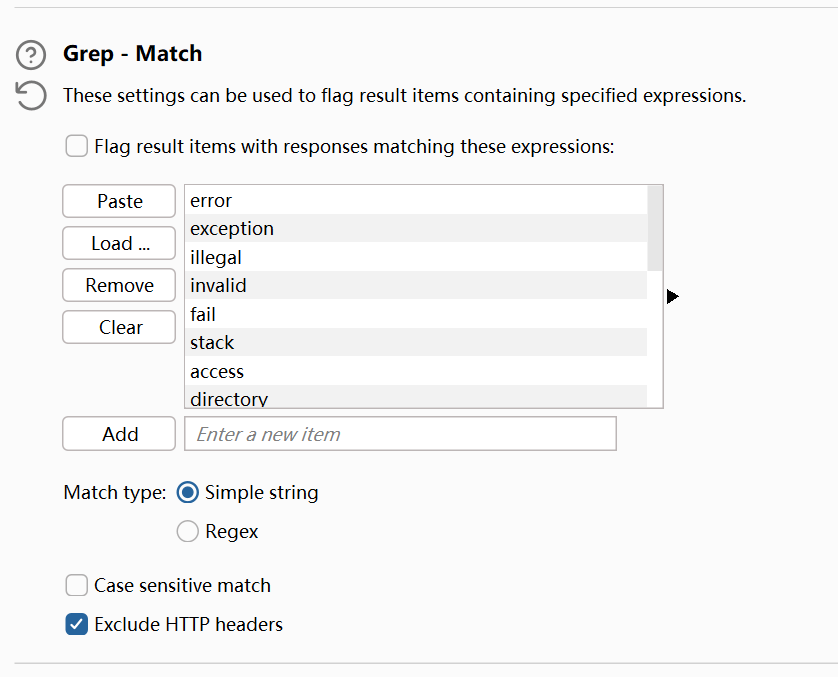Click the expression list scrollbar thumb
Screen dimensions: 838x677
coord(655,228)
